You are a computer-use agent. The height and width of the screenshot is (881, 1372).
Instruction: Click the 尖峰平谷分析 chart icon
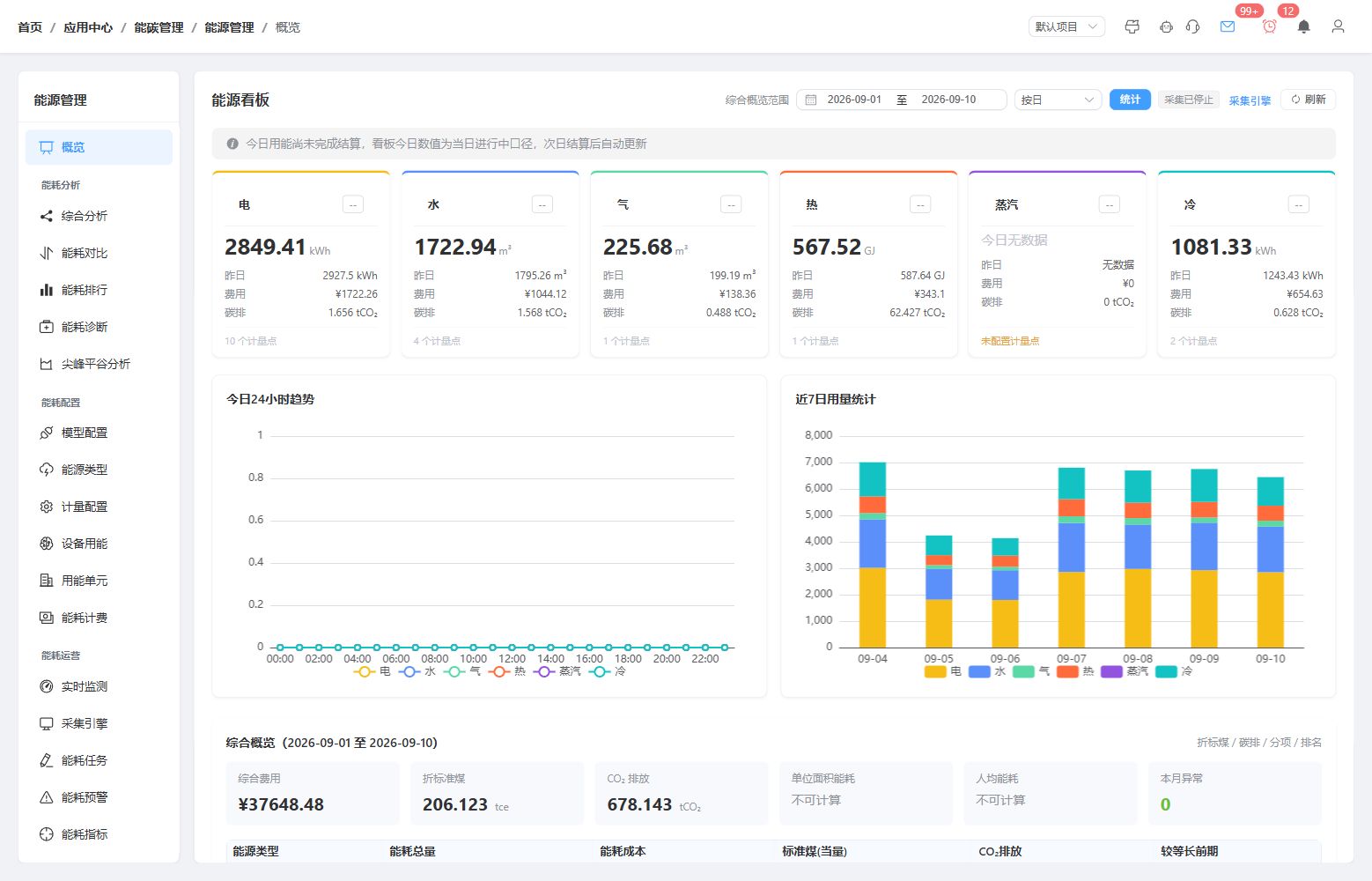pos(47,364)
